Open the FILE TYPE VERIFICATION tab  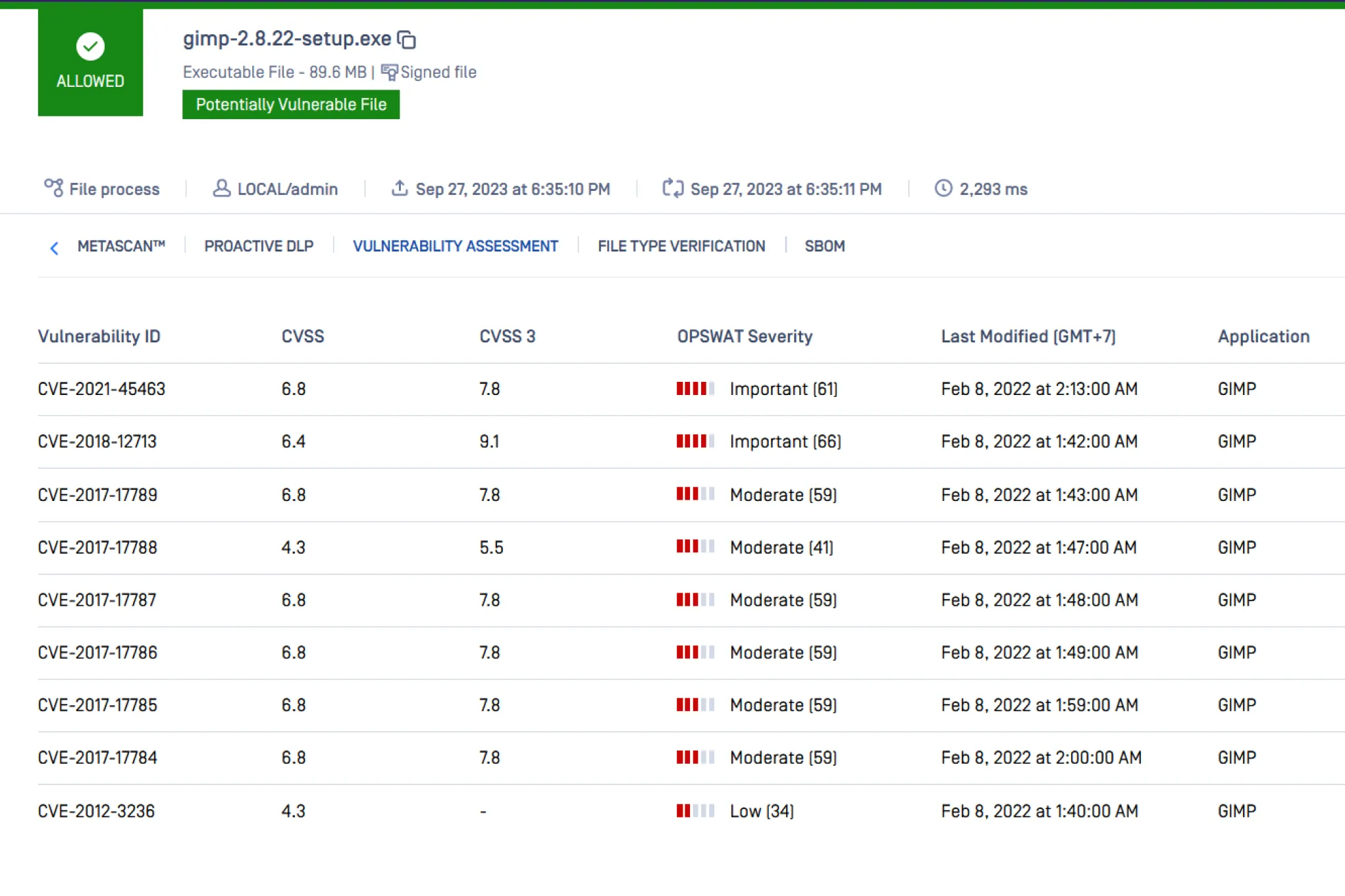(x=681, y=246)
